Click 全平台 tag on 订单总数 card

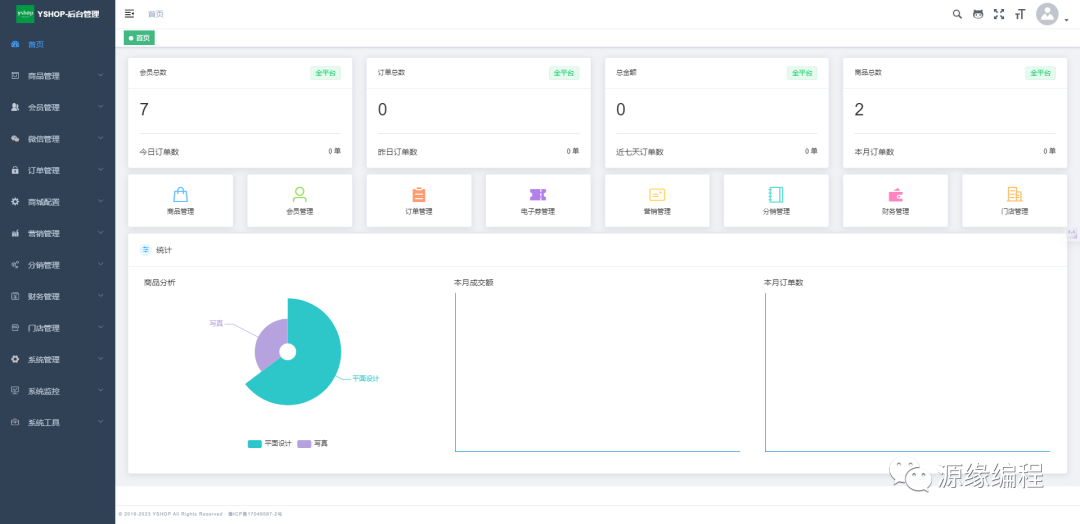(563, 73)
